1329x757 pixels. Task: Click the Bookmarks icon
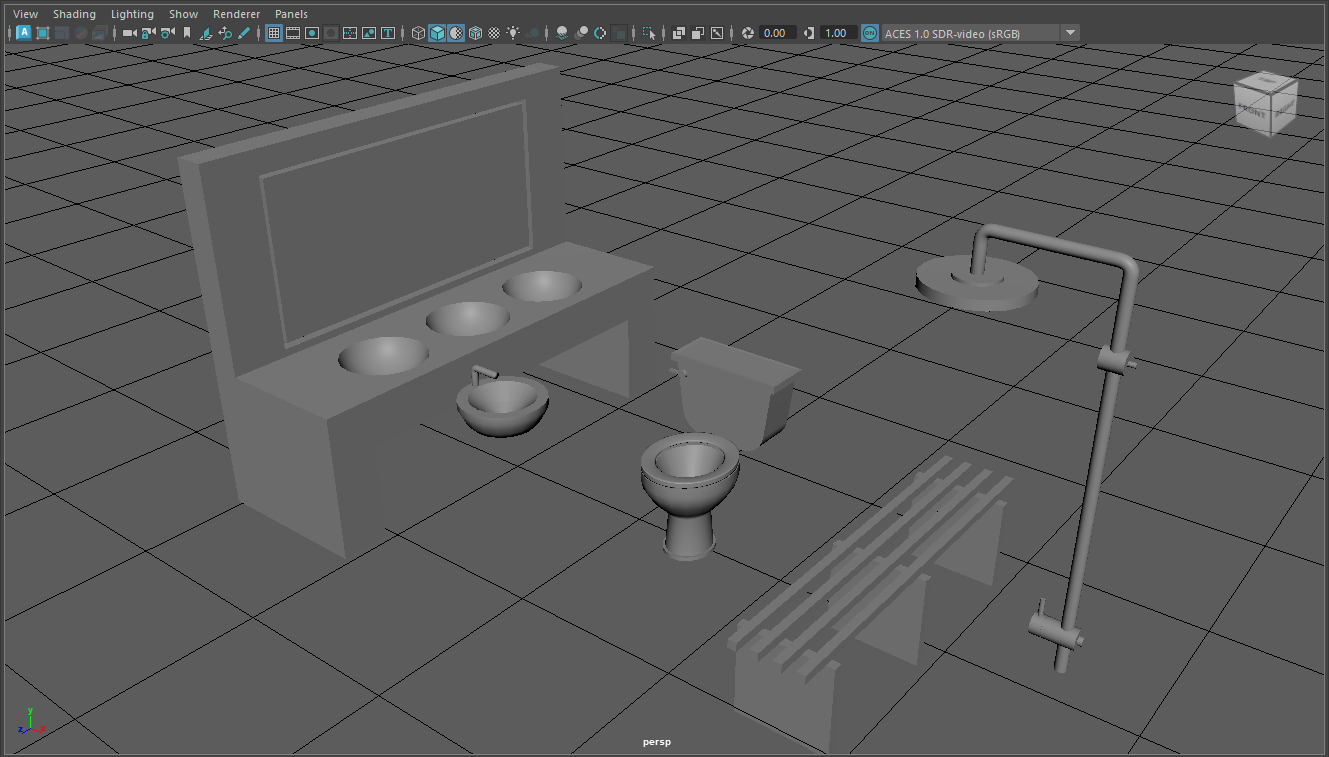click(186, 33)
